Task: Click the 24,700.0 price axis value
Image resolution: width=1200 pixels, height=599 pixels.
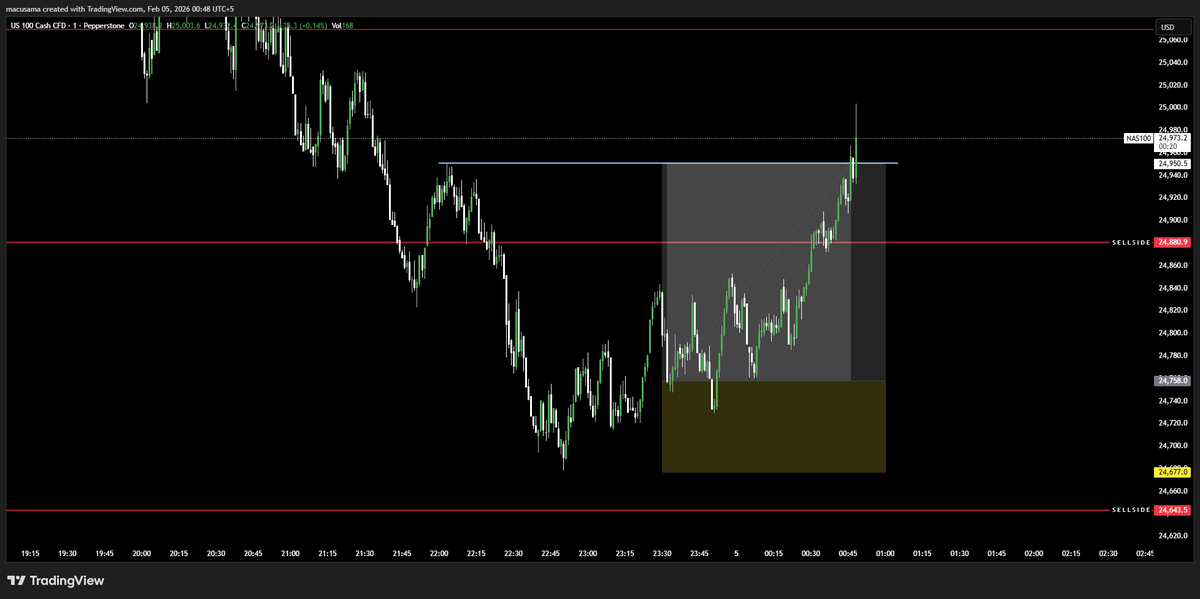Action: 1172,446
